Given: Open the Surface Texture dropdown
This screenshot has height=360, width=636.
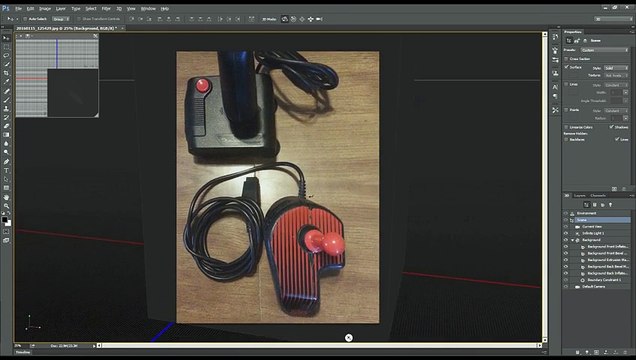Looking at the screenshot, I should [616, 75].
